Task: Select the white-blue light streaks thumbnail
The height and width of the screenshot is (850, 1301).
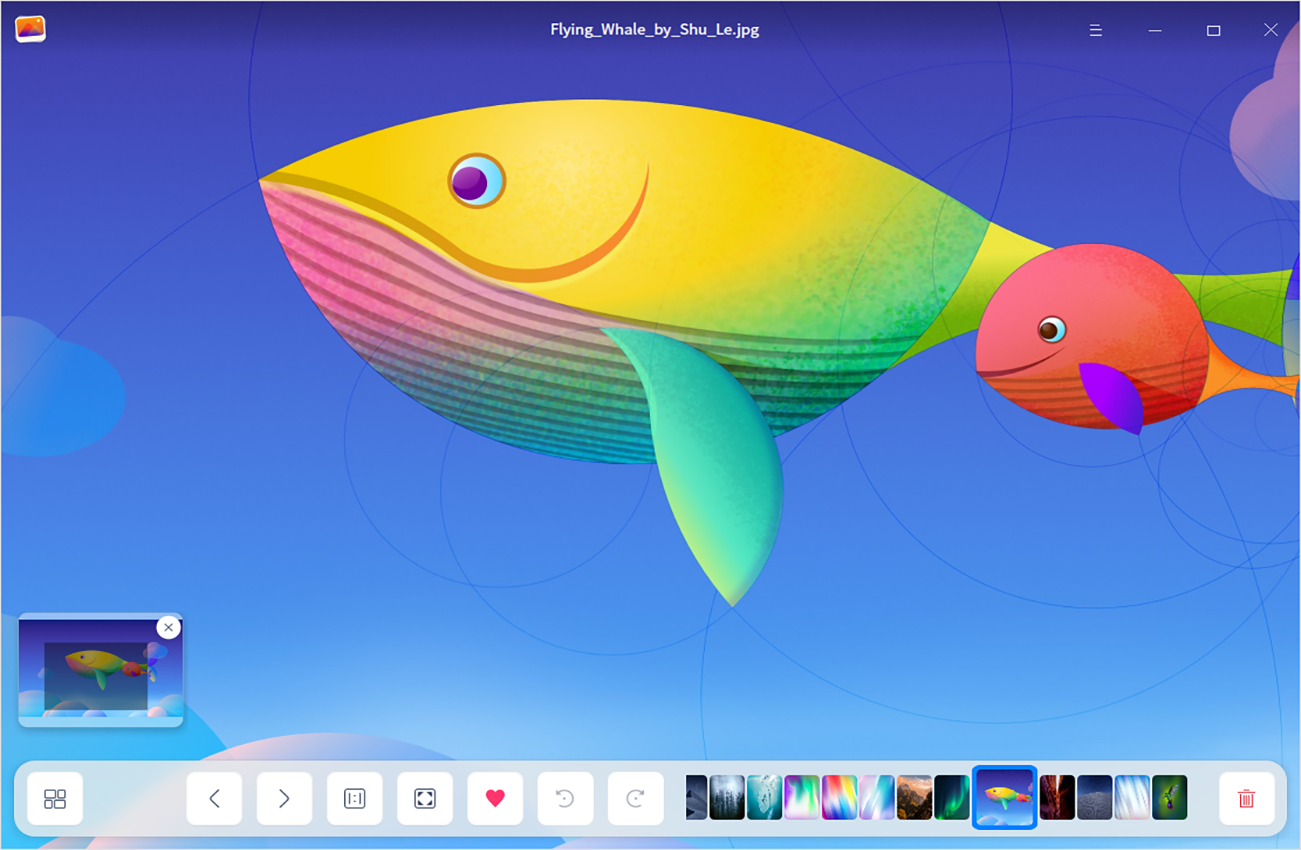Action: click(1132, 798)
